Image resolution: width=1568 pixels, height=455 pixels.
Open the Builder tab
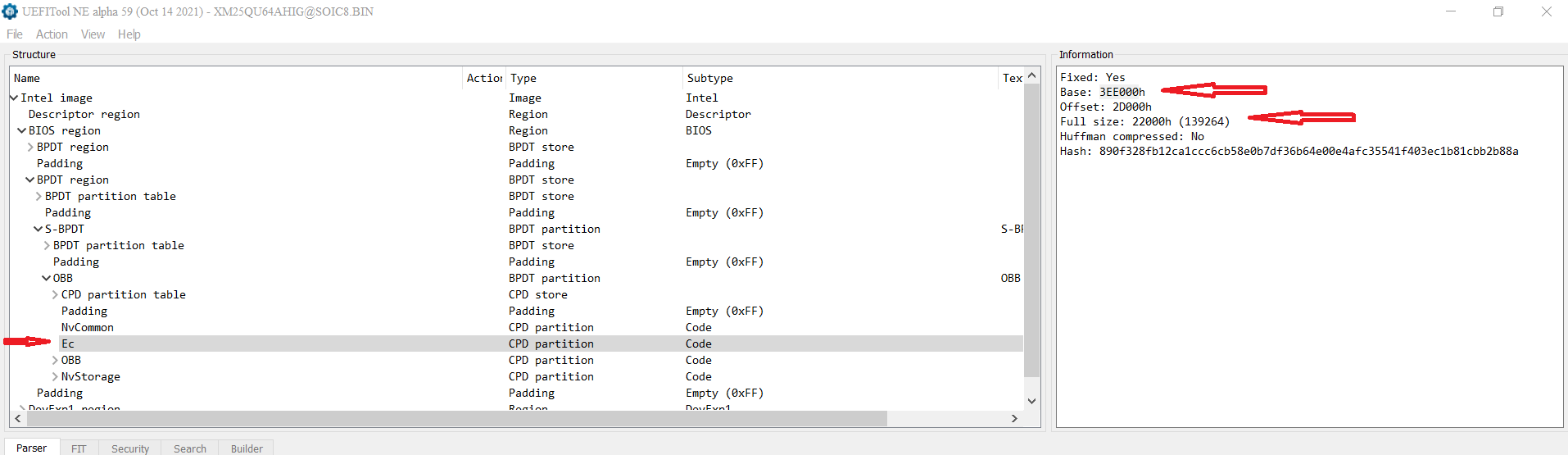coord(247,448)
